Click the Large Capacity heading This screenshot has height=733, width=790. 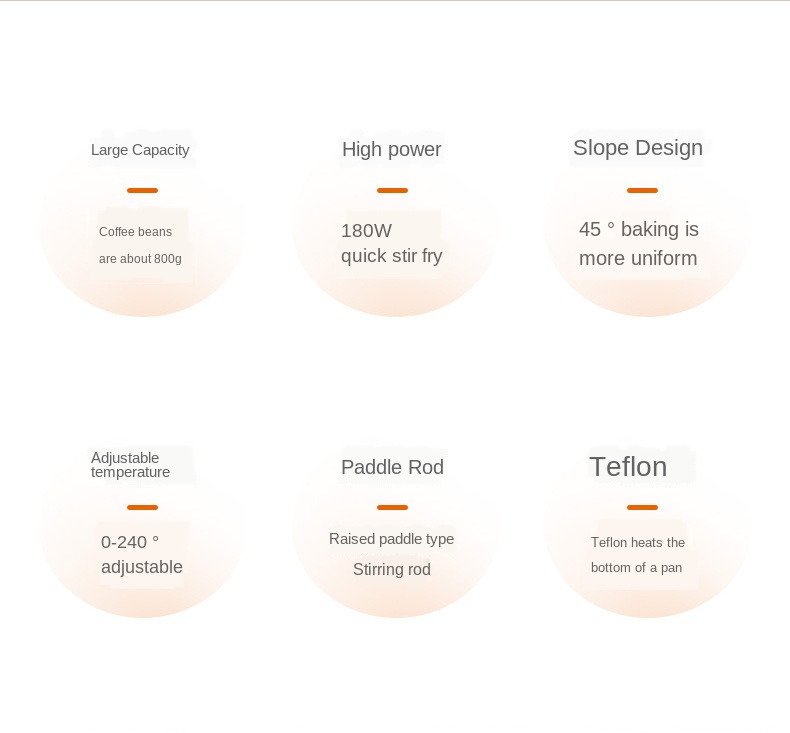pyautogui.click(x=140, y=150)
